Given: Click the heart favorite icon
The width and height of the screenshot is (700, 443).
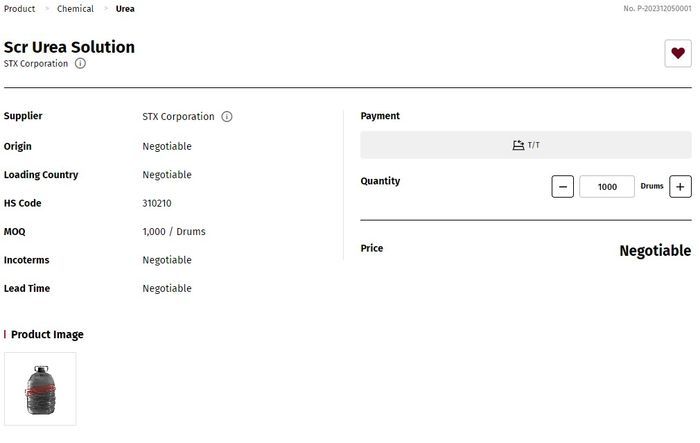Looking at the screenshot, I should pos(678,54).
